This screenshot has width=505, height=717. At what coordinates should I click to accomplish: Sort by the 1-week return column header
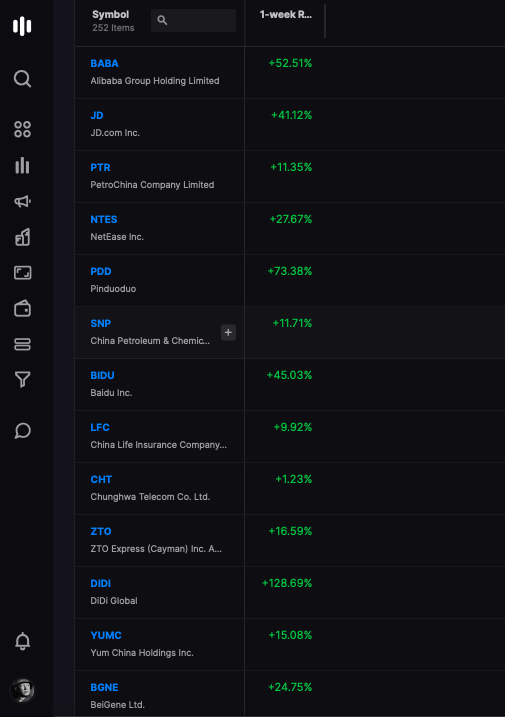coord(285,15)
